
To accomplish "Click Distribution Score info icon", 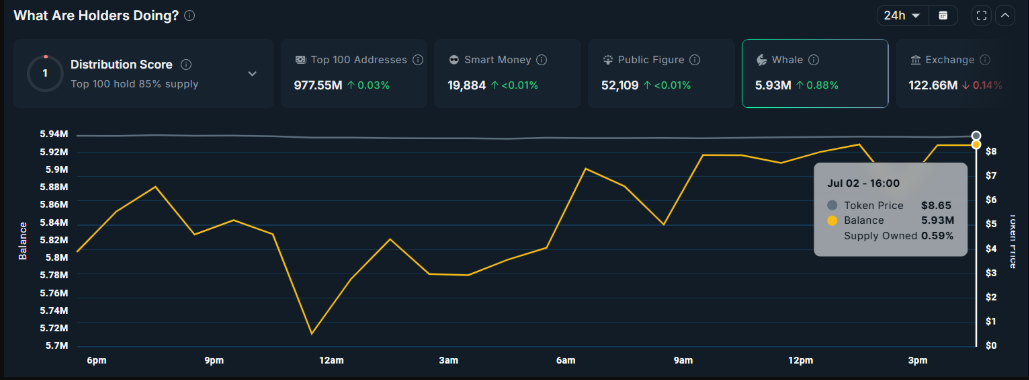I will (186, 64).
